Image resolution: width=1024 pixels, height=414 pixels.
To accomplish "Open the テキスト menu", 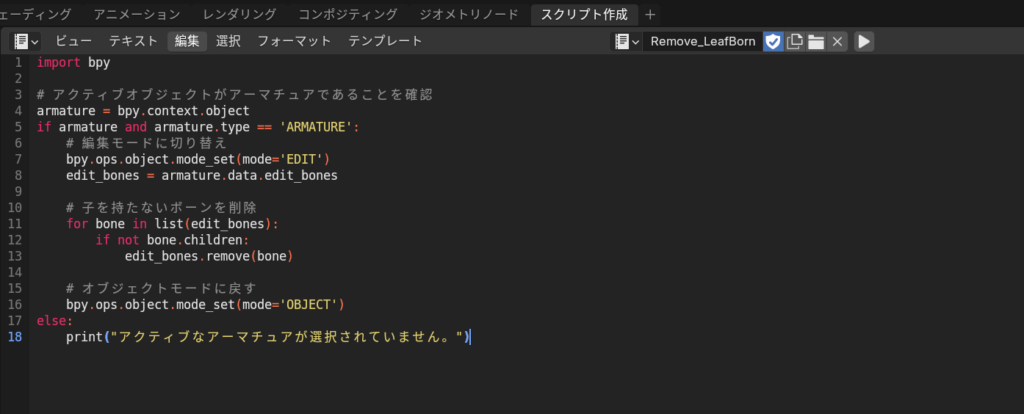I will pos(133,42).
